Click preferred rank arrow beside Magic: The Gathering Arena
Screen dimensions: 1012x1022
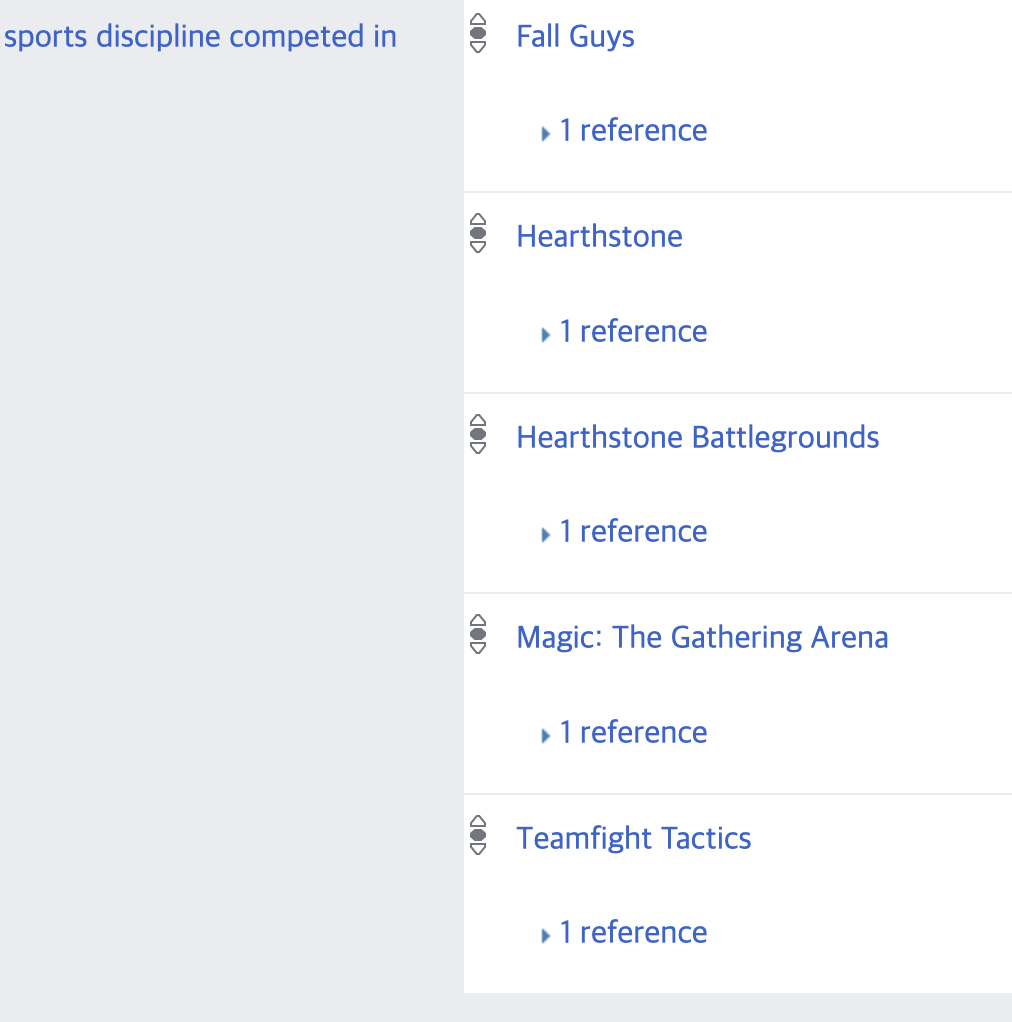478,621
